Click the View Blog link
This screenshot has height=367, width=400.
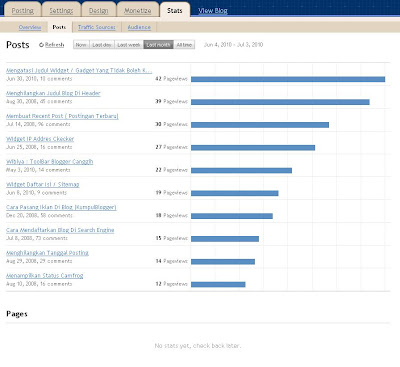click(213, 11)
